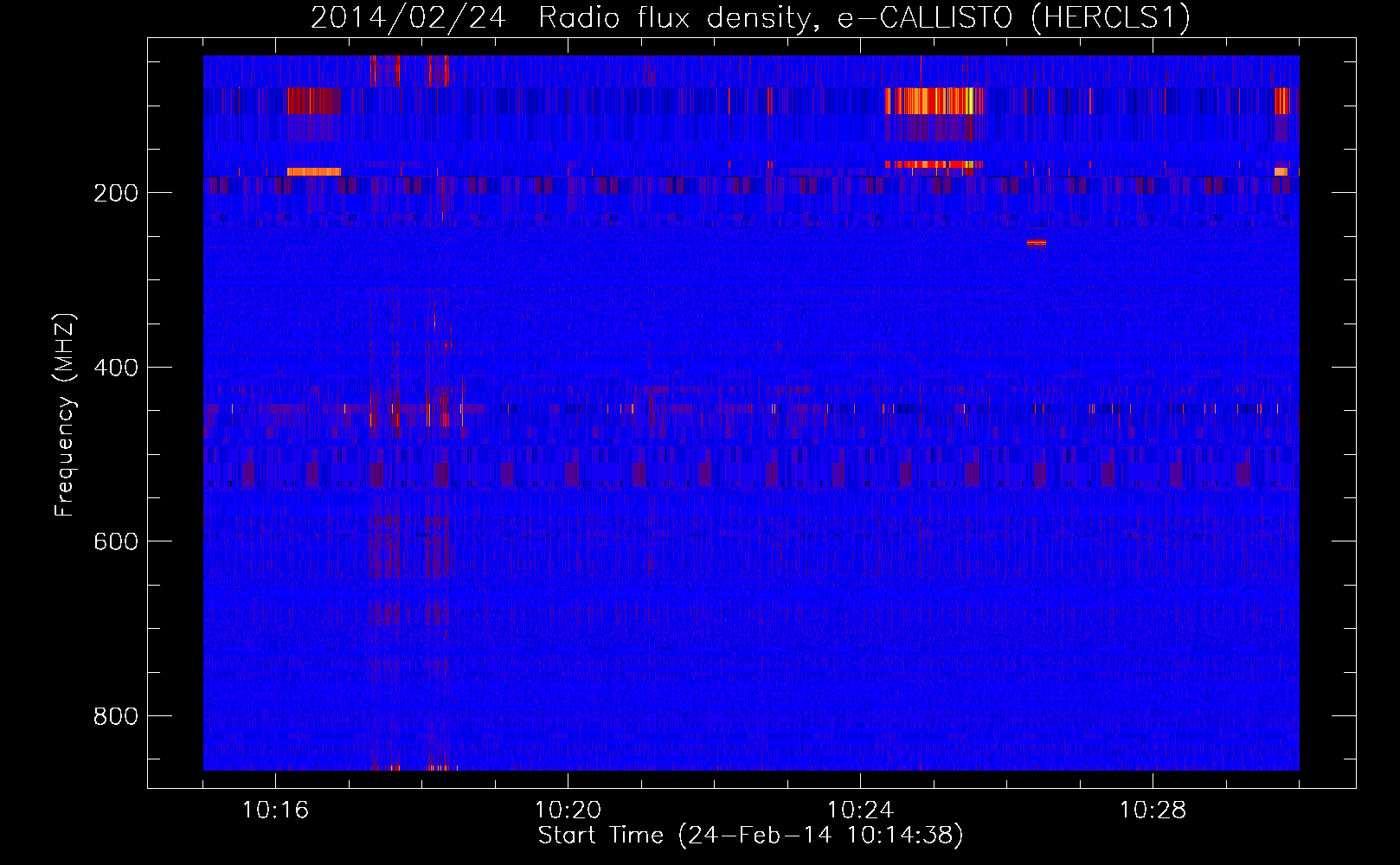The width and height of the screenshot is (1400, 865).
Task: Click the 800 frequency tick label
Action: [116, 716]
